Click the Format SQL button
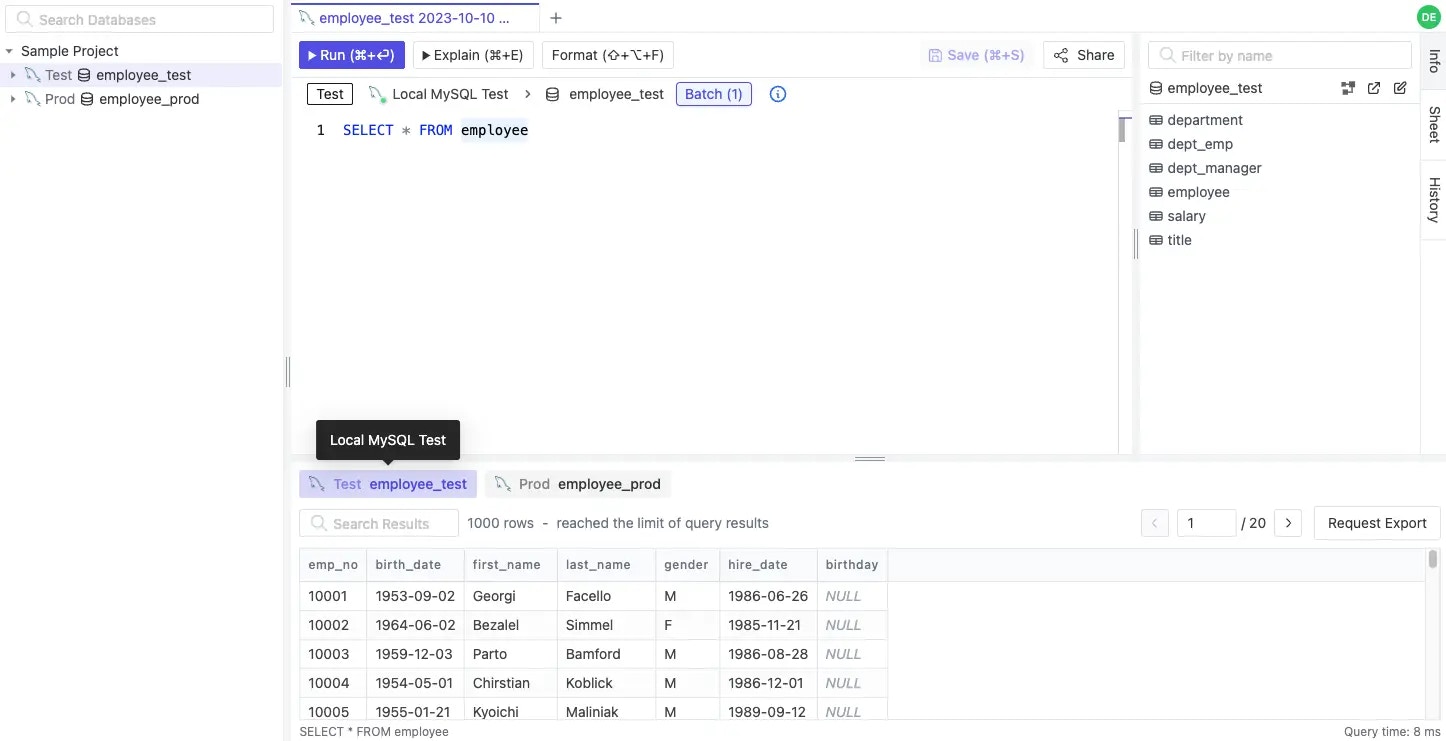The width and height of the screenshot is (1446, 741). [x=608, y=55]
